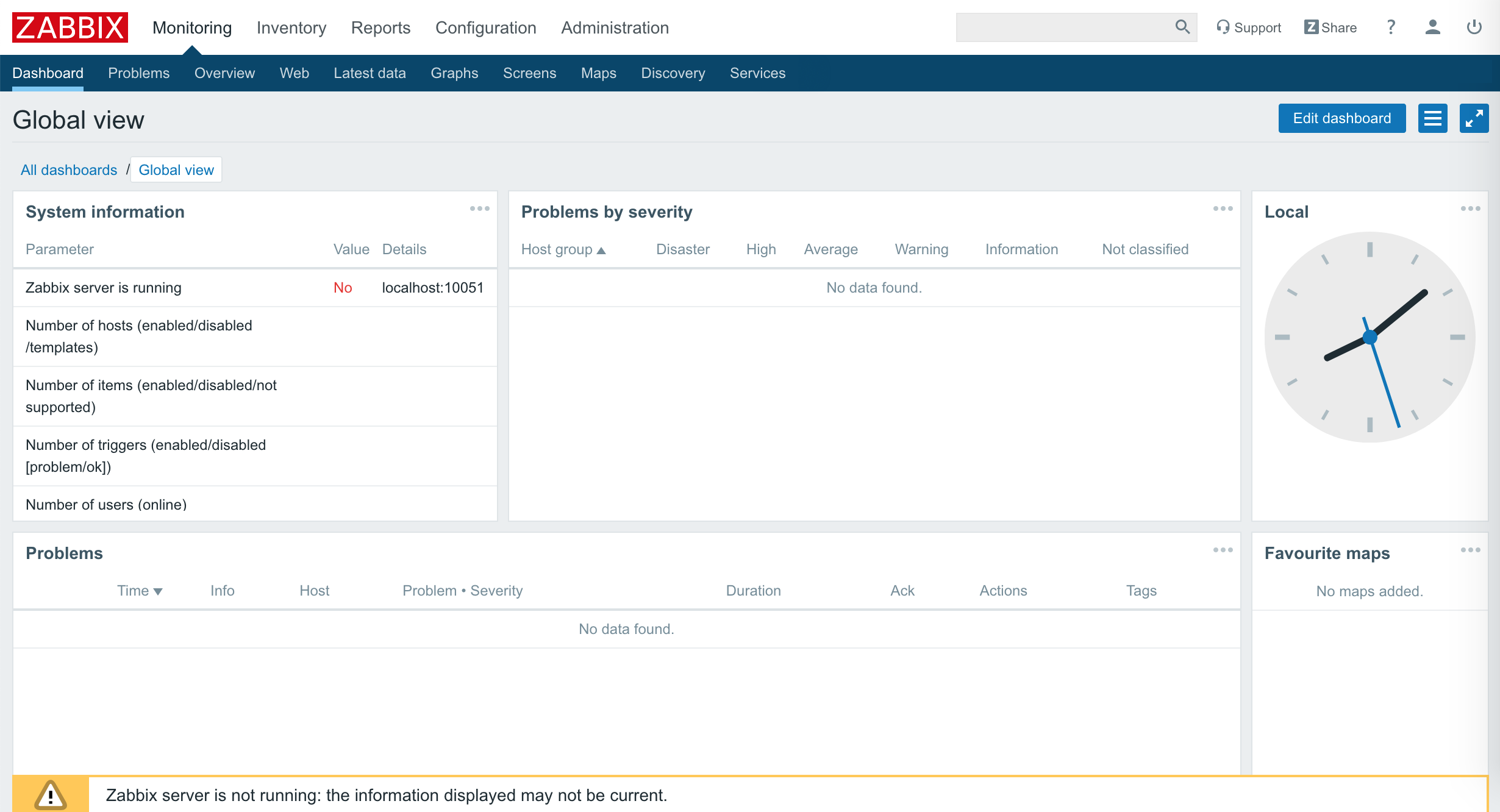Click 'Number of triggers' parameter row
Screen dimensions: 1500x812
pos(255,456)
